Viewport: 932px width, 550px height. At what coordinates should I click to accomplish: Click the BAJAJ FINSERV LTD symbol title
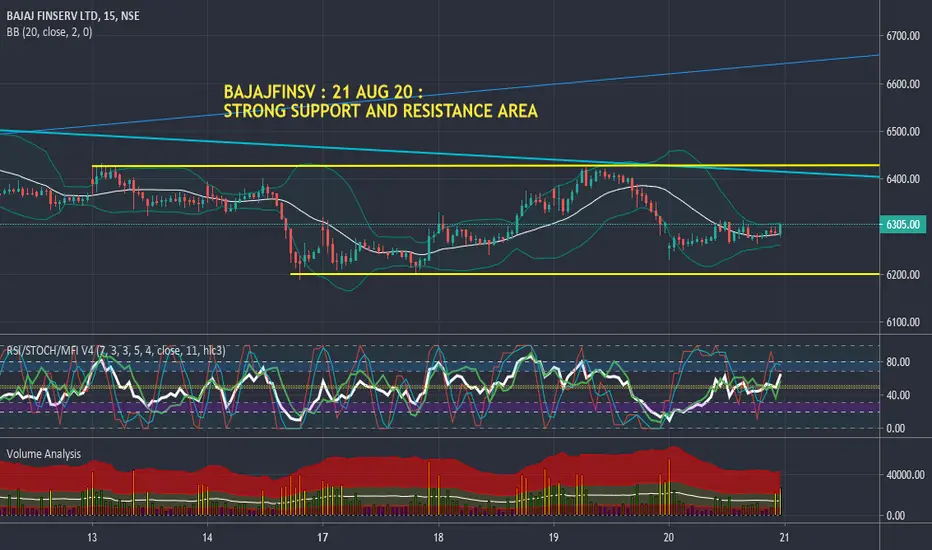73,15
